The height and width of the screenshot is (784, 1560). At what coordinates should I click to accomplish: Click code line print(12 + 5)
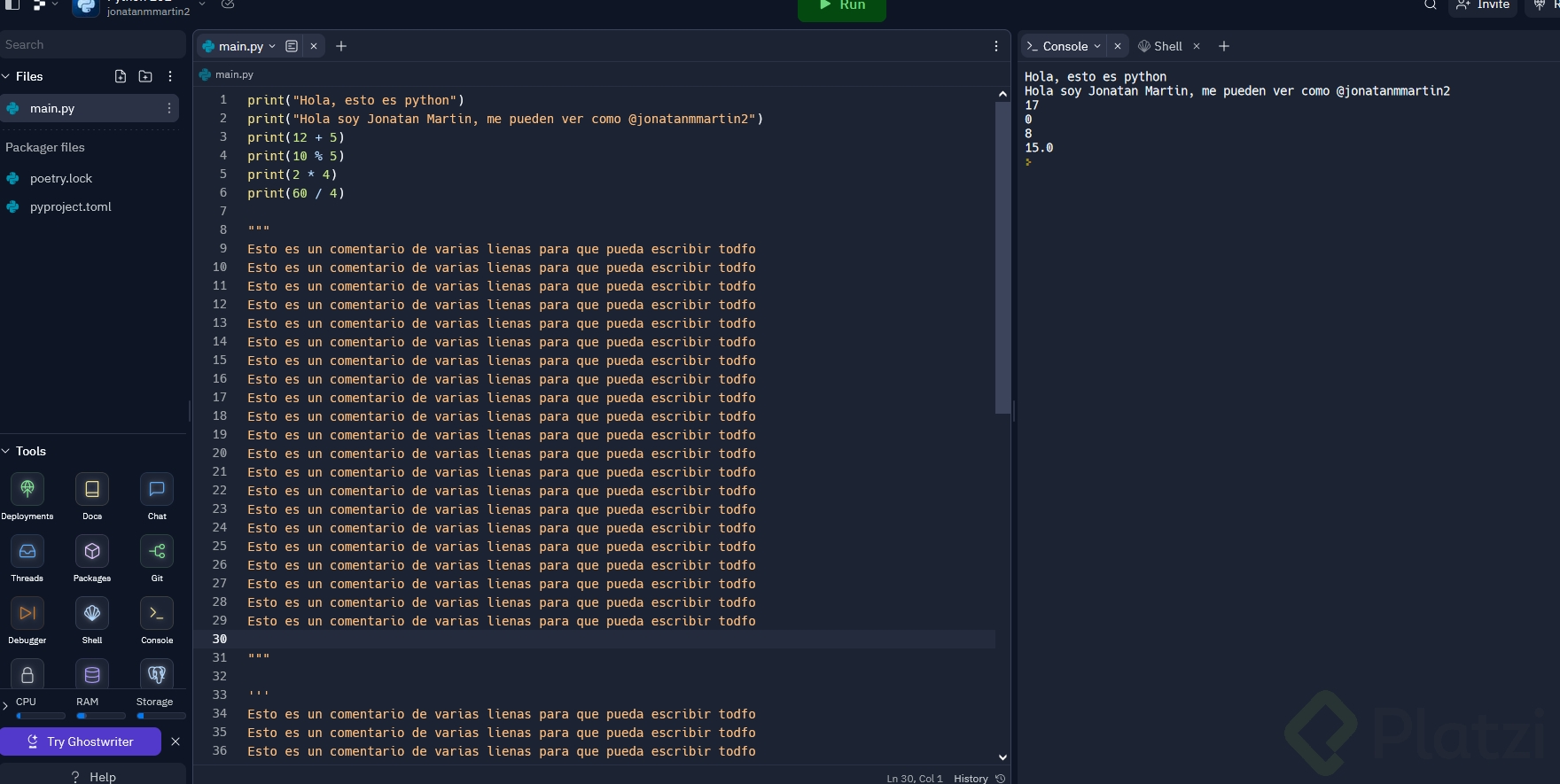(296, 137)
